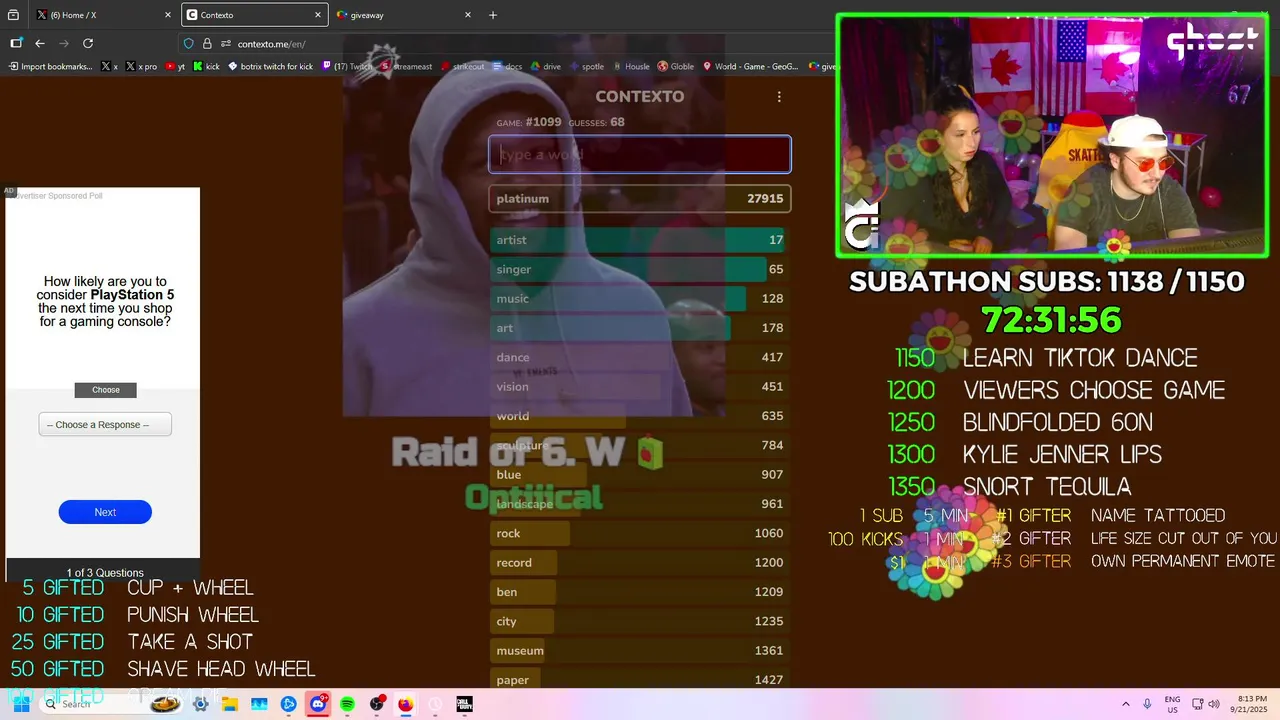Open a new browser tab with plus

click(493, 15)
